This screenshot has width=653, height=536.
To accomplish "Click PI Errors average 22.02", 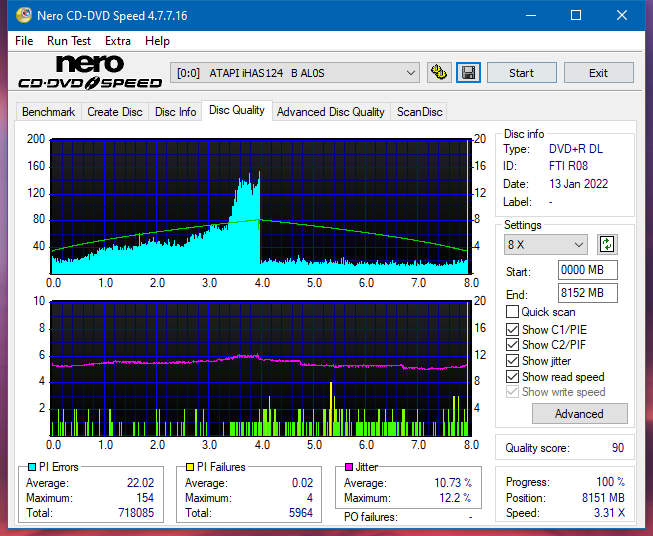I will pos(140,483).
